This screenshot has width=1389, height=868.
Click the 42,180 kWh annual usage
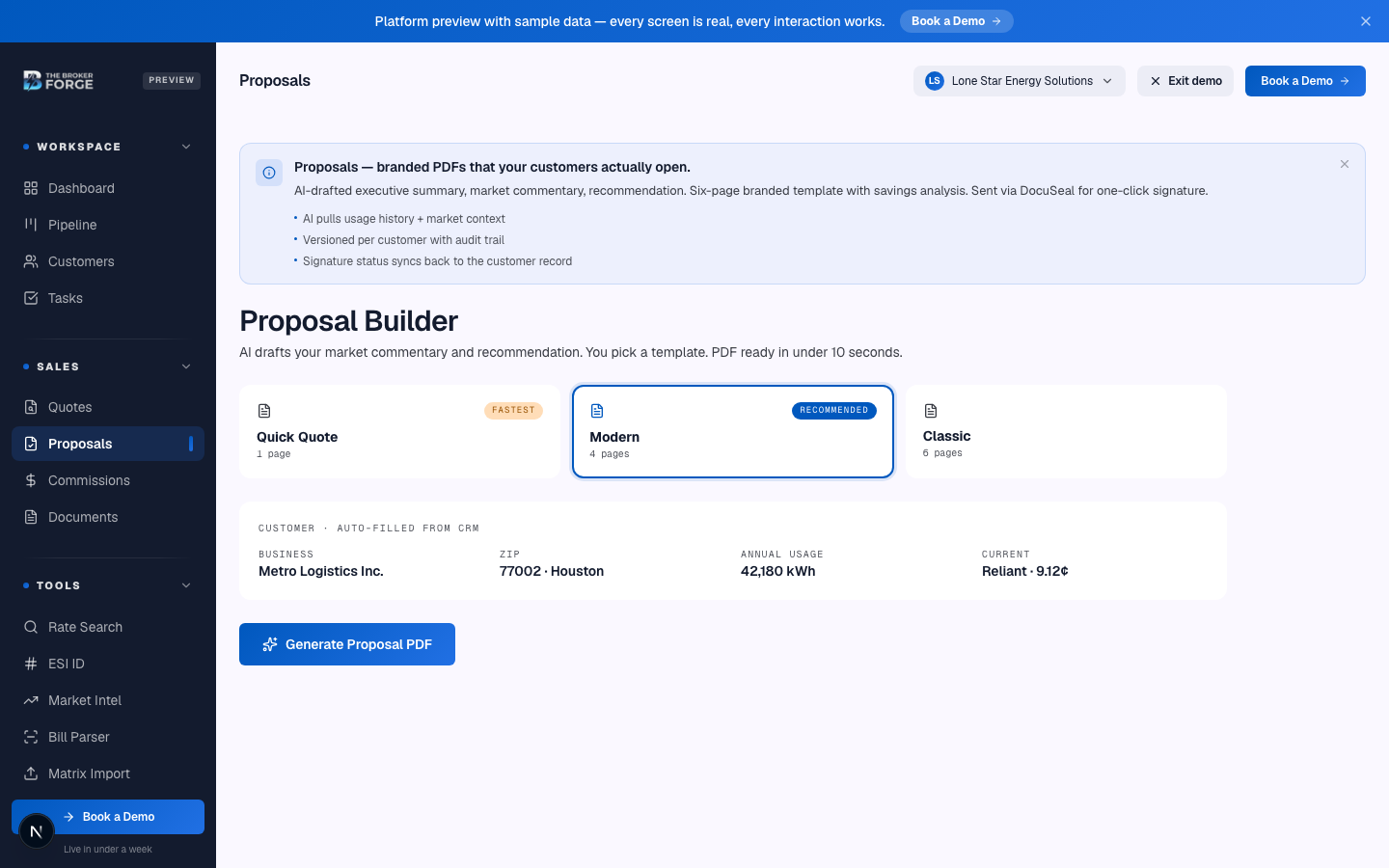pos(778,571)
